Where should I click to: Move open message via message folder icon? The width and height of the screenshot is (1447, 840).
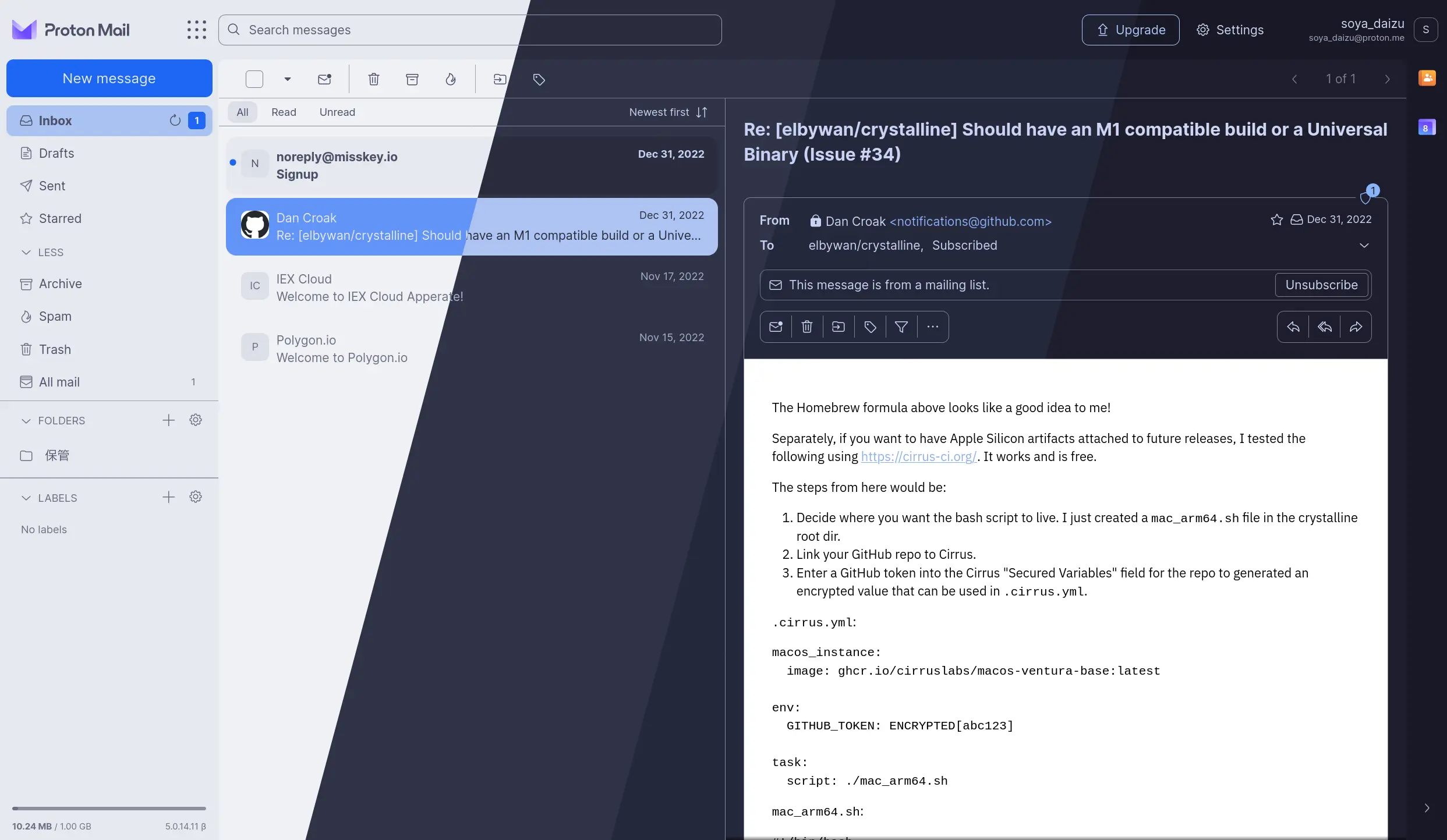click(839, 327)
